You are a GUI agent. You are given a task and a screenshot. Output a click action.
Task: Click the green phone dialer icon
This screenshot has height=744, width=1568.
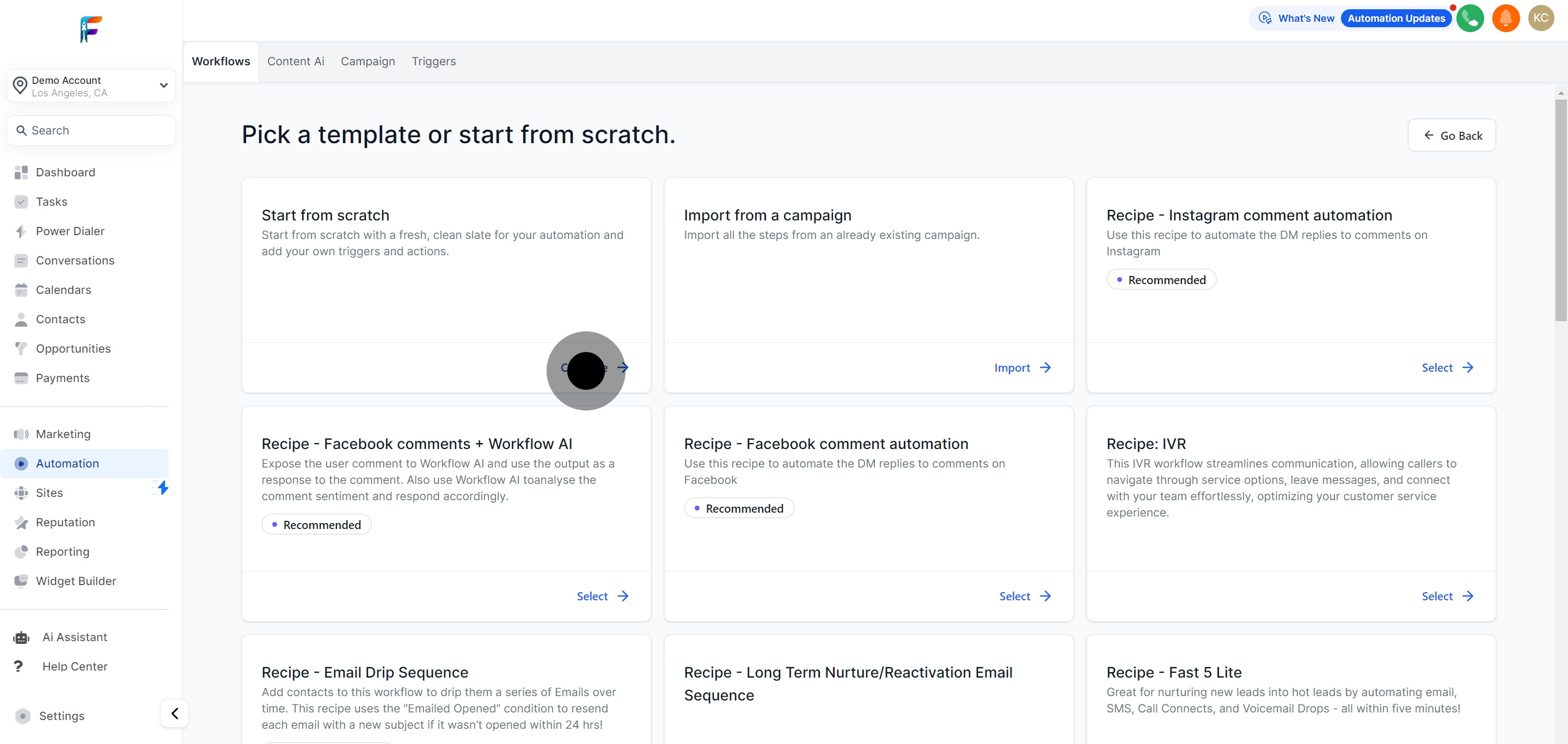pyautogui.click(x=1470, y=19)
